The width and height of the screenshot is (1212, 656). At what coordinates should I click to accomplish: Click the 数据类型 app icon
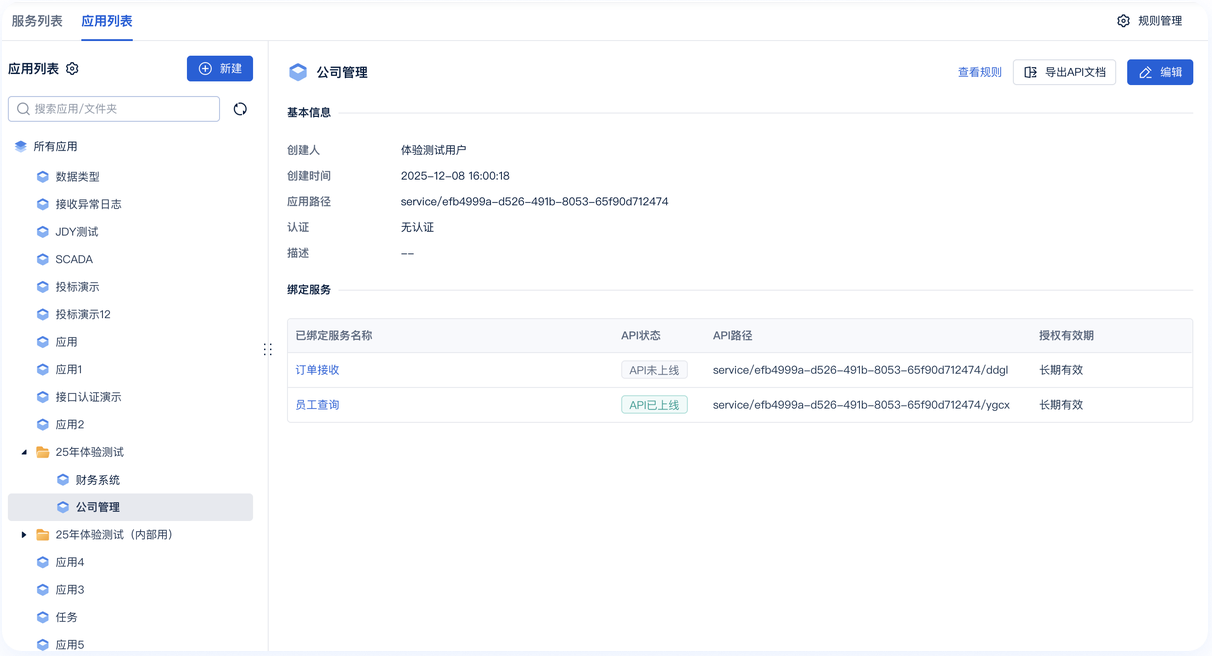click(x=43, y=177)
